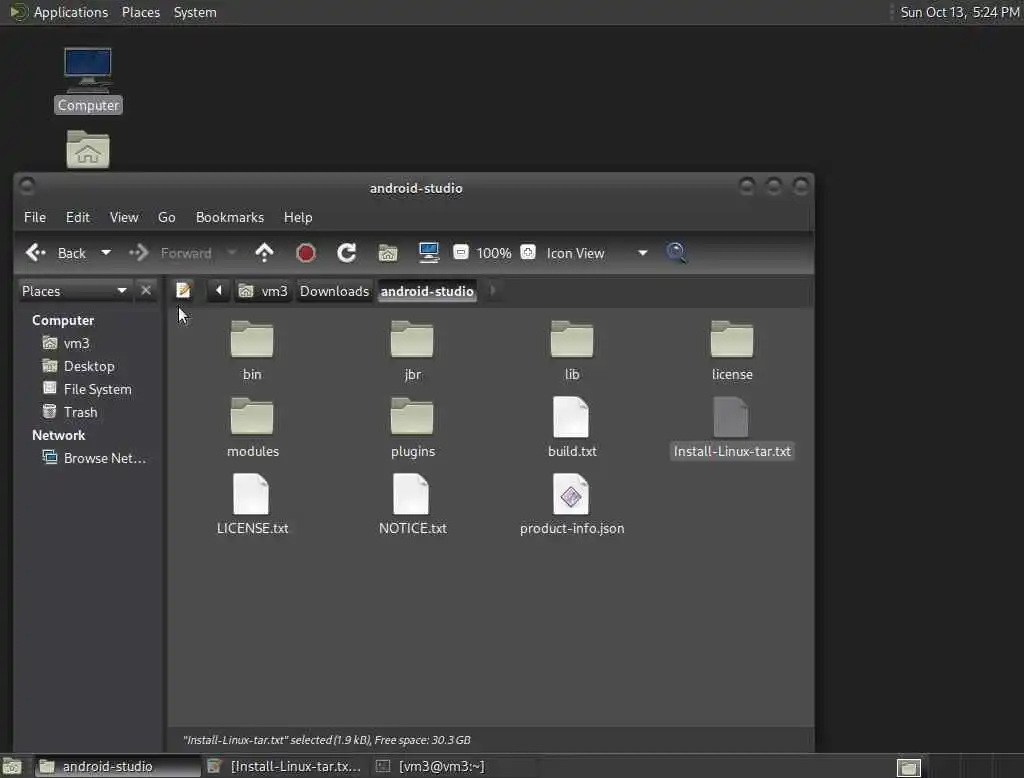Select the LICENSE.txt file icon
Screen dimensions: 1024x778
click(x=251, y=494)
